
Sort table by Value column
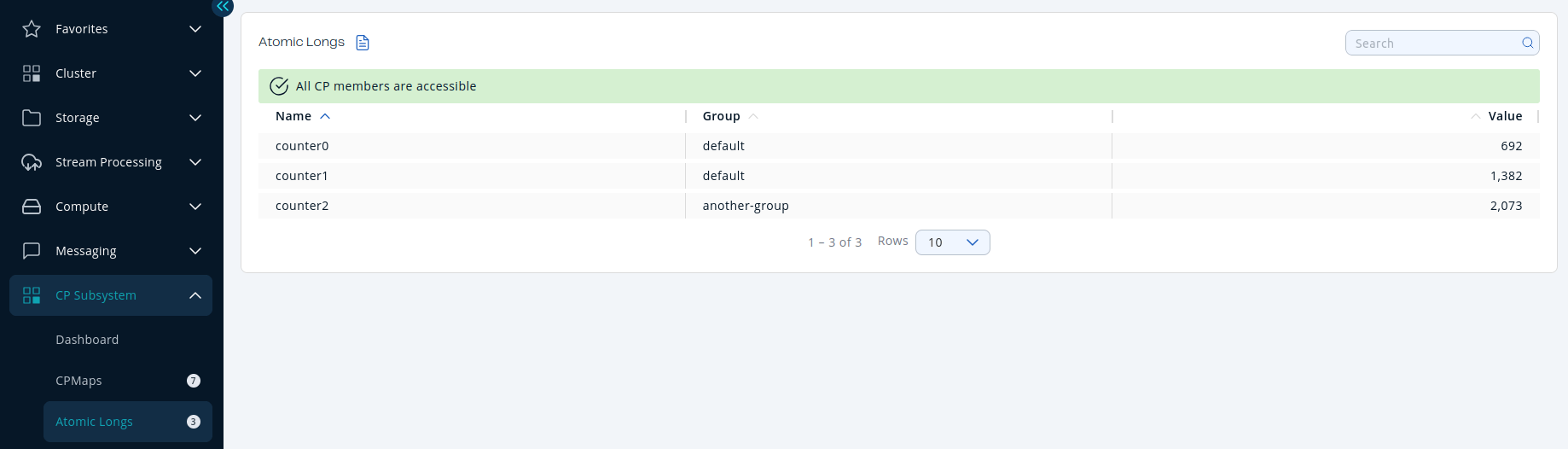(x=1504, y=116)
